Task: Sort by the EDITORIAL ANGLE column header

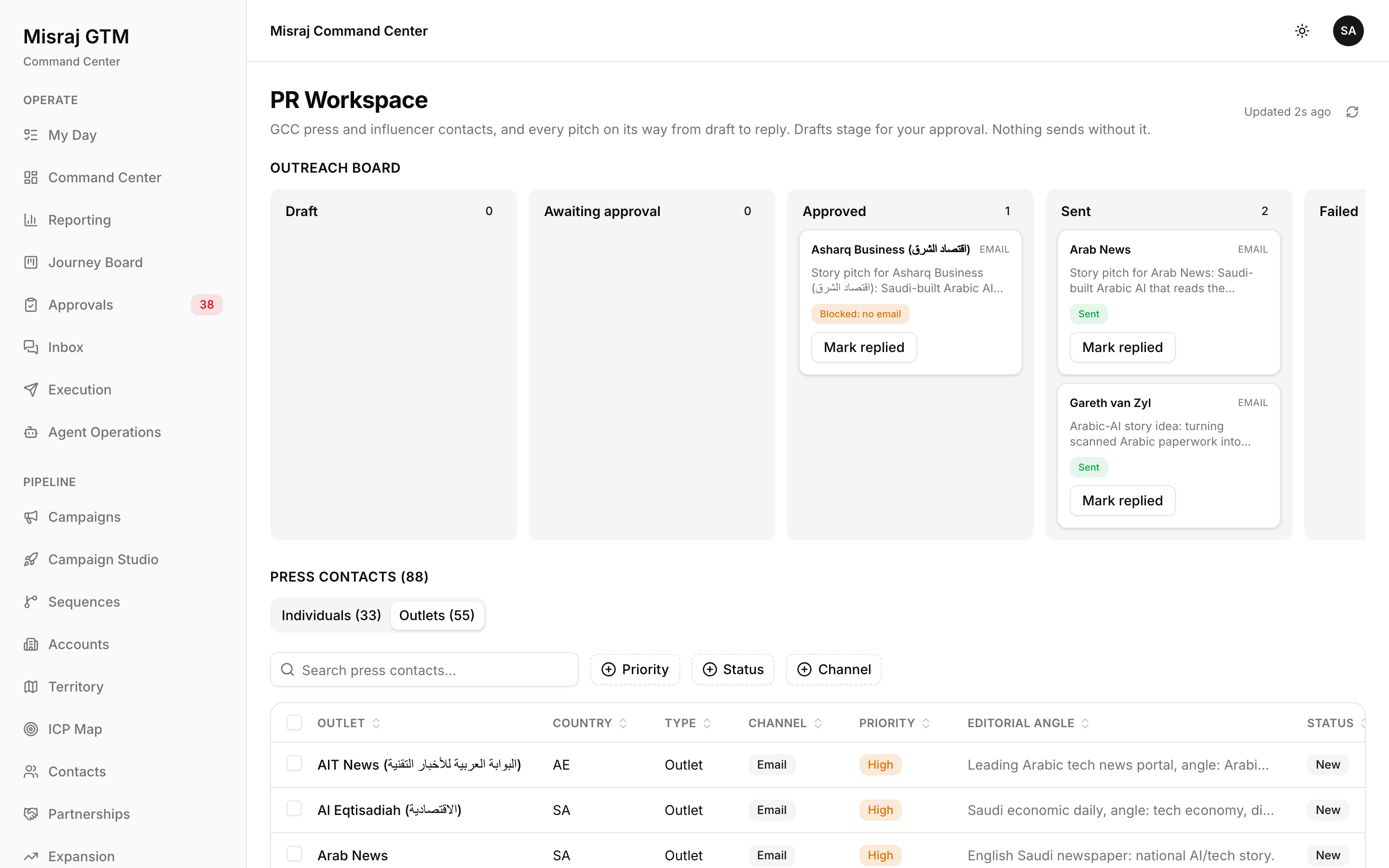Action: tap(1029, 723)
